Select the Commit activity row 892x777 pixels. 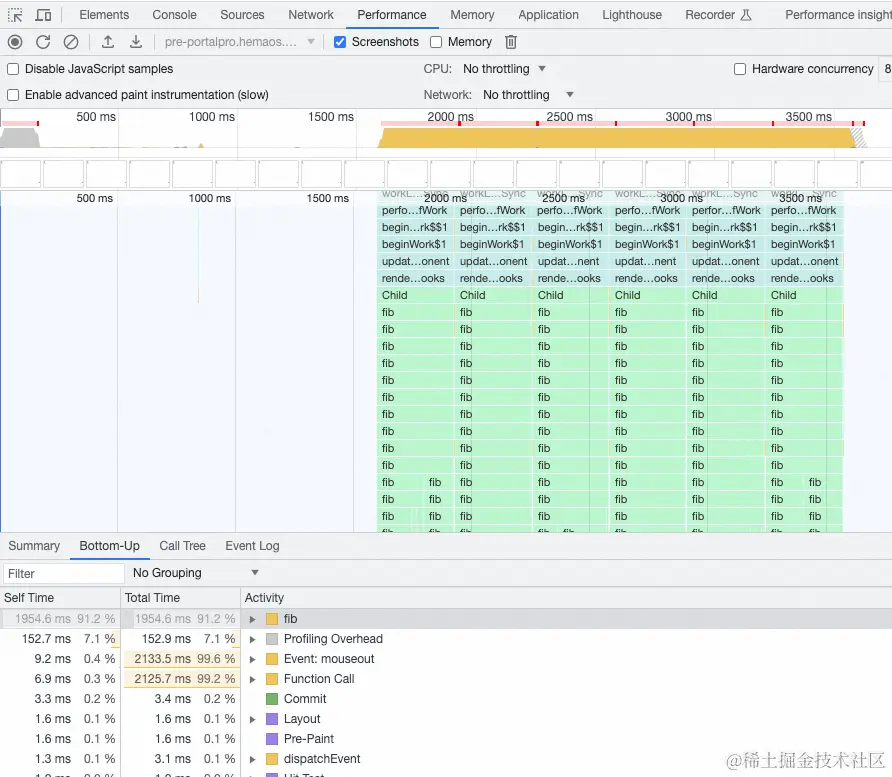click(x=446, y=699)
